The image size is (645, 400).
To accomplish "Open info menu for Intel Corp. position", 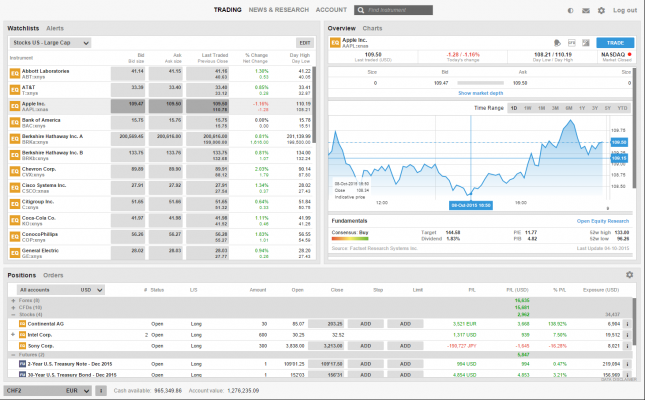I will 627,335.
